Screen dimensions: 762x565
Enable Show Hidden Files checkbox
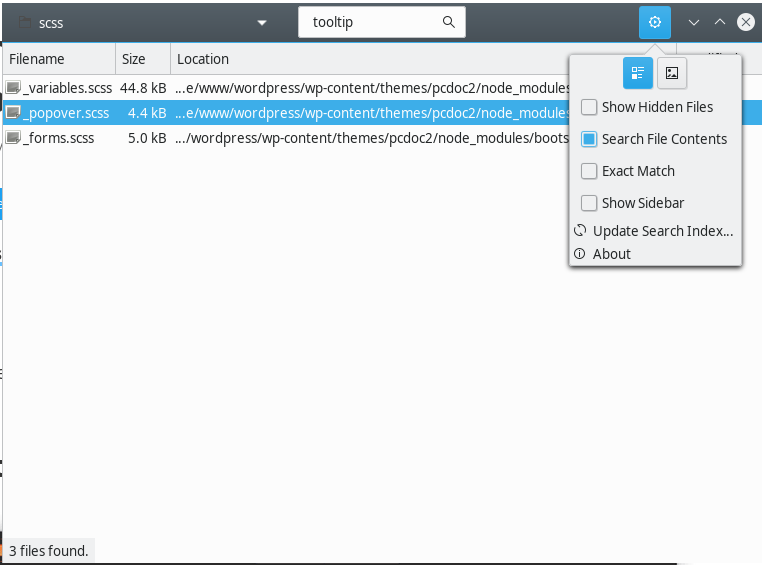pos(589,107)
